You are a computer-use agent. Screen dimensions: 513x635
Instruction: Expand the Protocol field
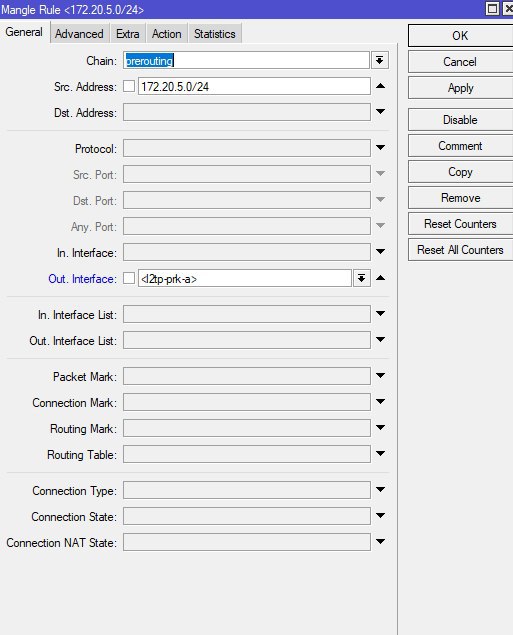tap(380, 147)
